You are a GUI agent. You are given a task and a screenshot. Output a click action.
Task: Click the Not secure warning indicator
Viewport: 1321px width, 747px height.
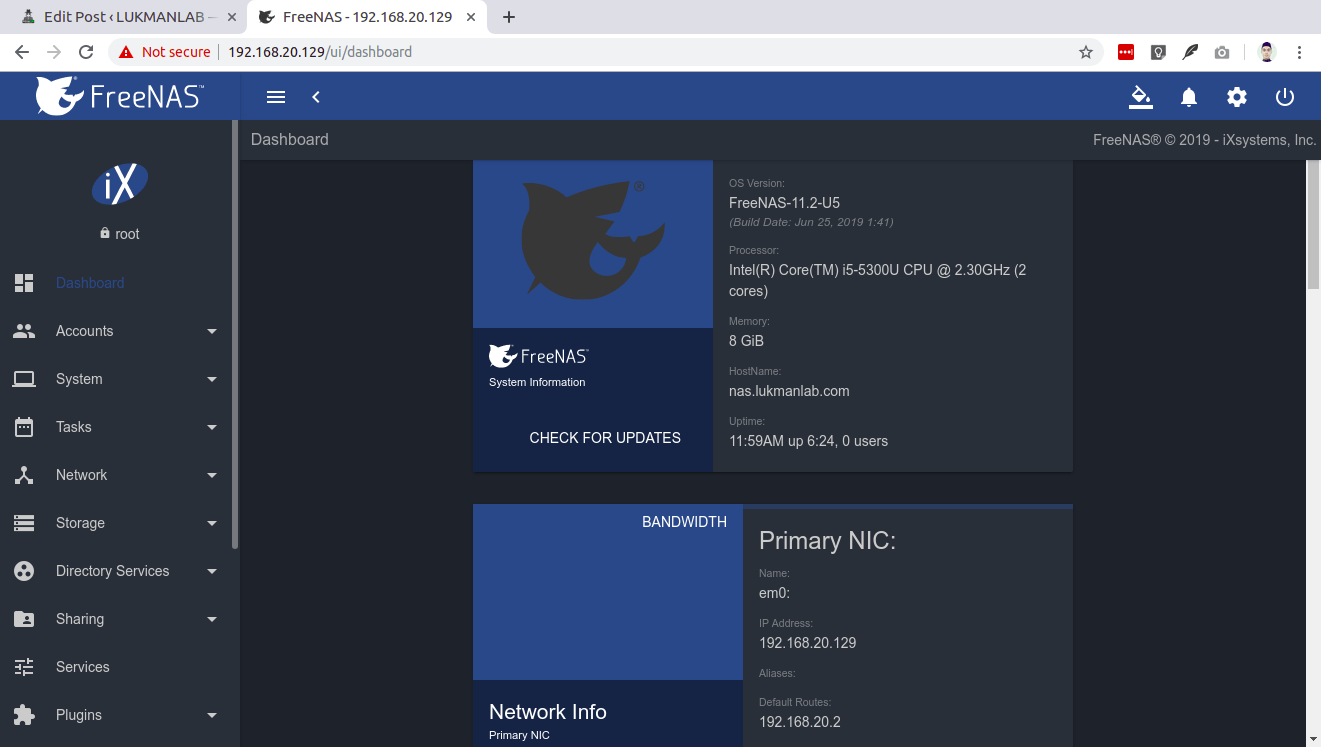165,52
